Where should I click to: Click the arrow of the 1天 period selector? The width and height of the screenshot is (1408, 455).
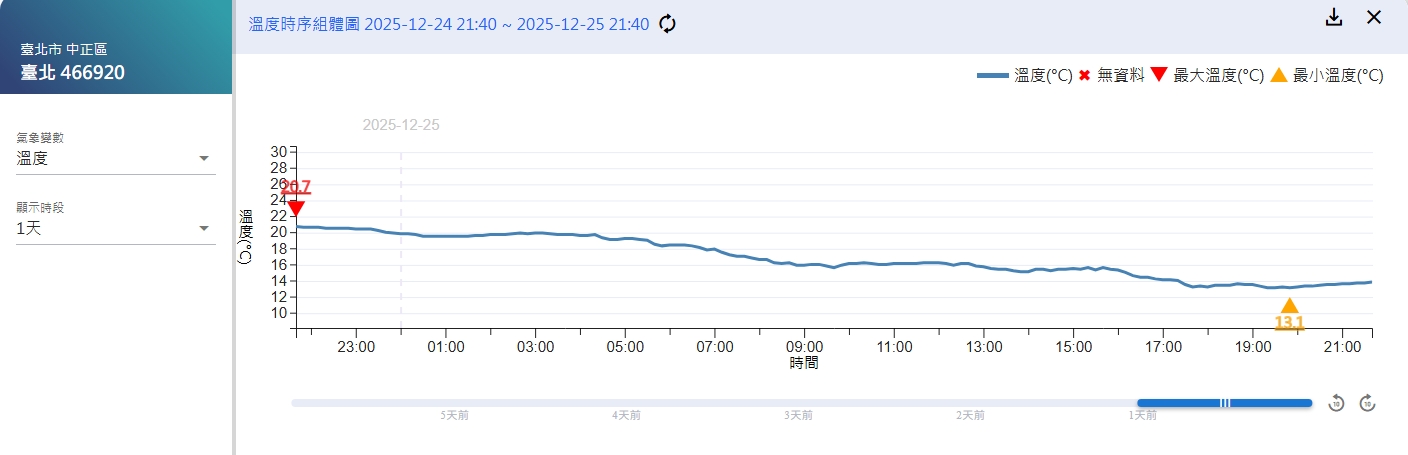204,228
